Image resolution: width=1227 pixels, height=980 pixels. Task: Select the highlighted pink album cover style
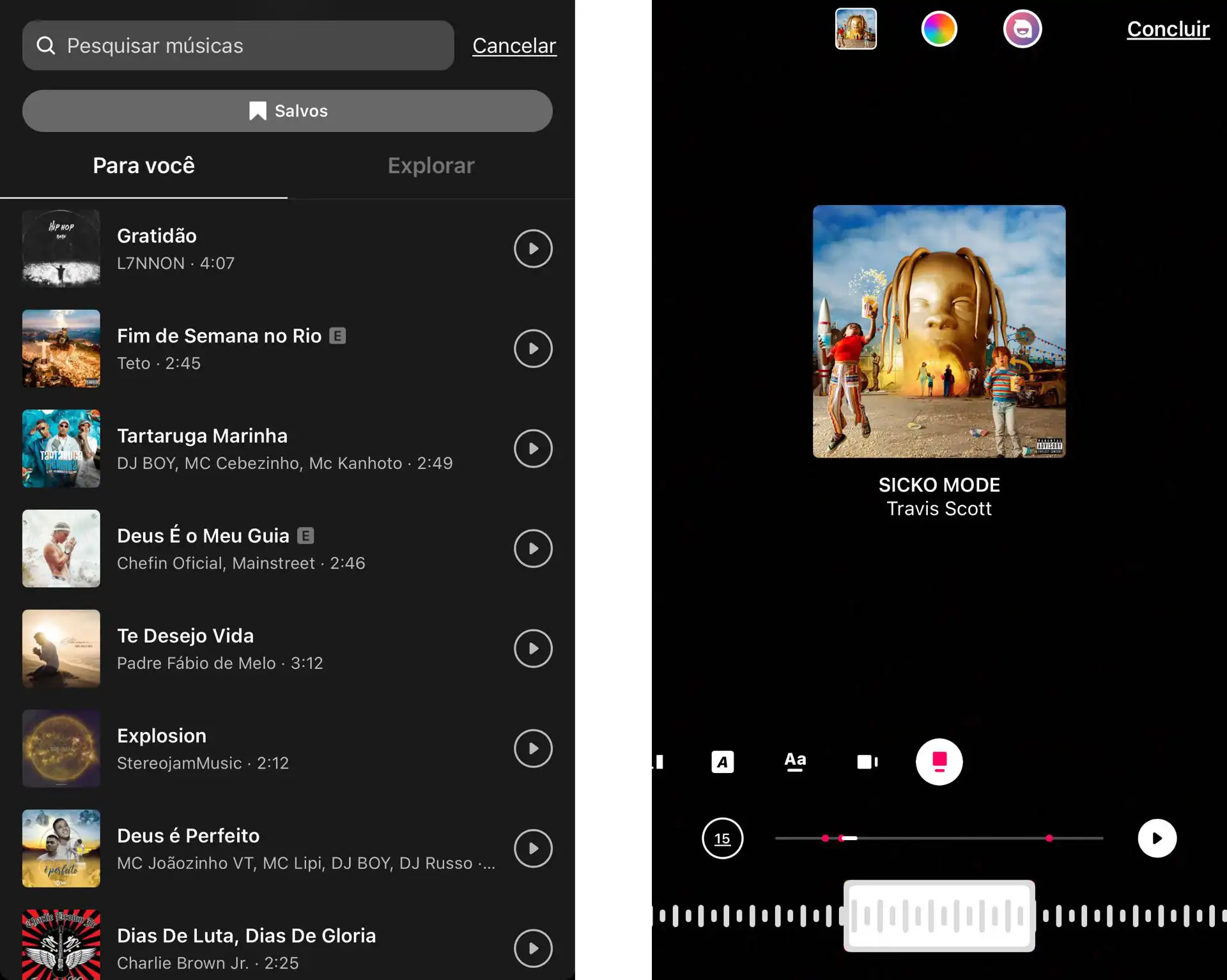pyautogui.click(x=939, y=762)
